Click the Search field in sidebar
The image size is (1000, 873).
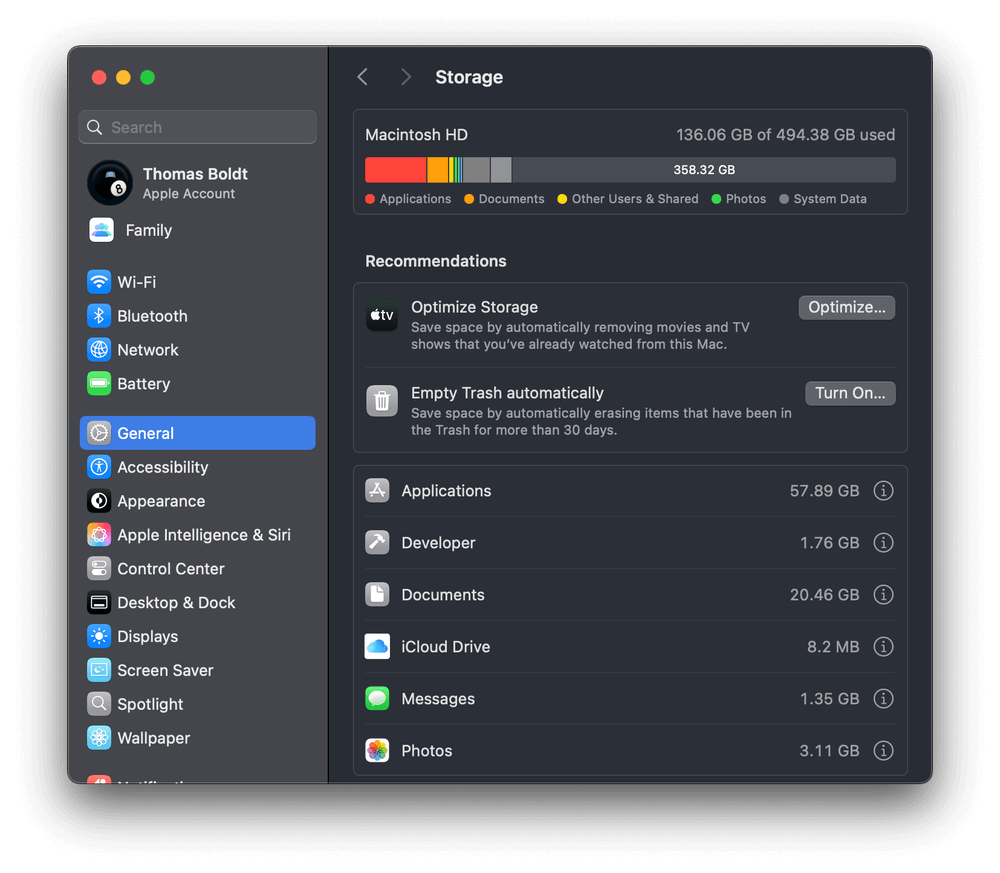point(198,127)
